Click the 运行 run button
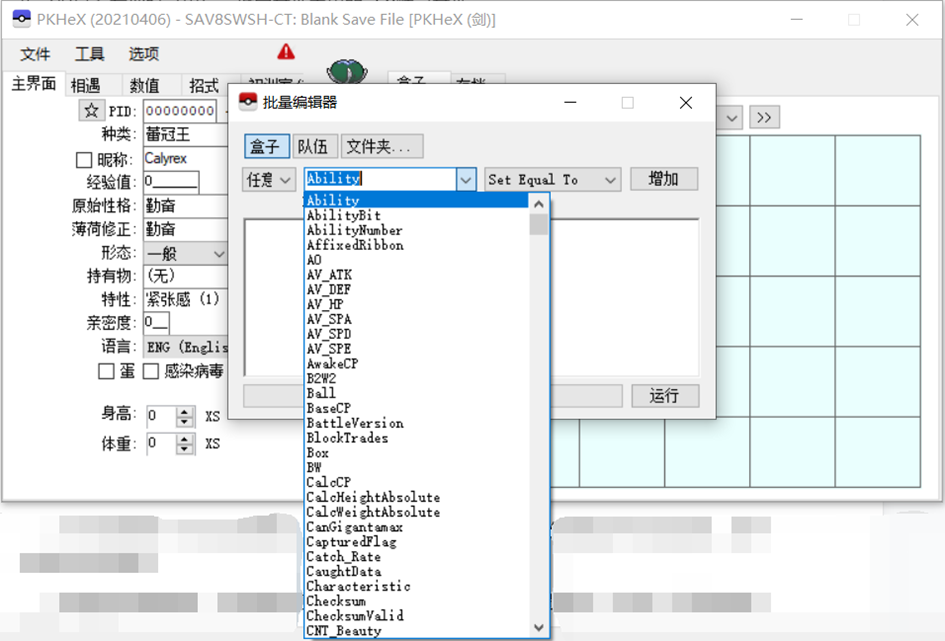The image size is (945, 641). click(665, 396)
